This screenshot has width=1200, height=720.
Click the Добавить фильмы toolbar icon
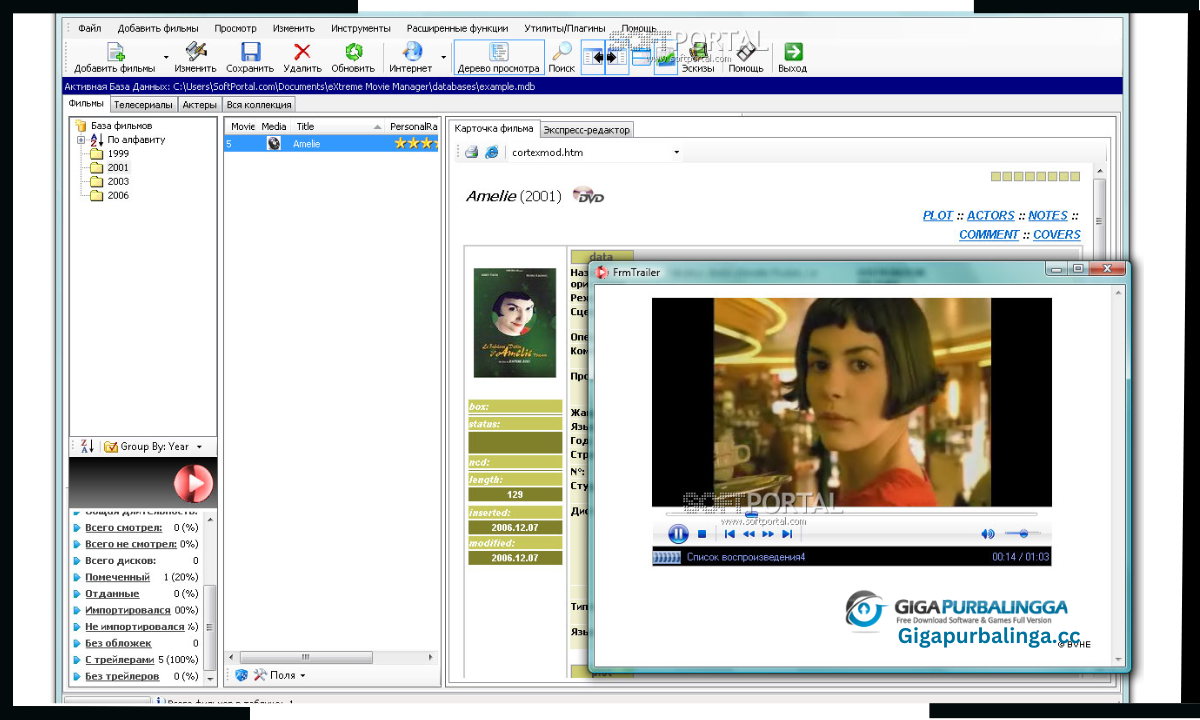tap(115, 52)
